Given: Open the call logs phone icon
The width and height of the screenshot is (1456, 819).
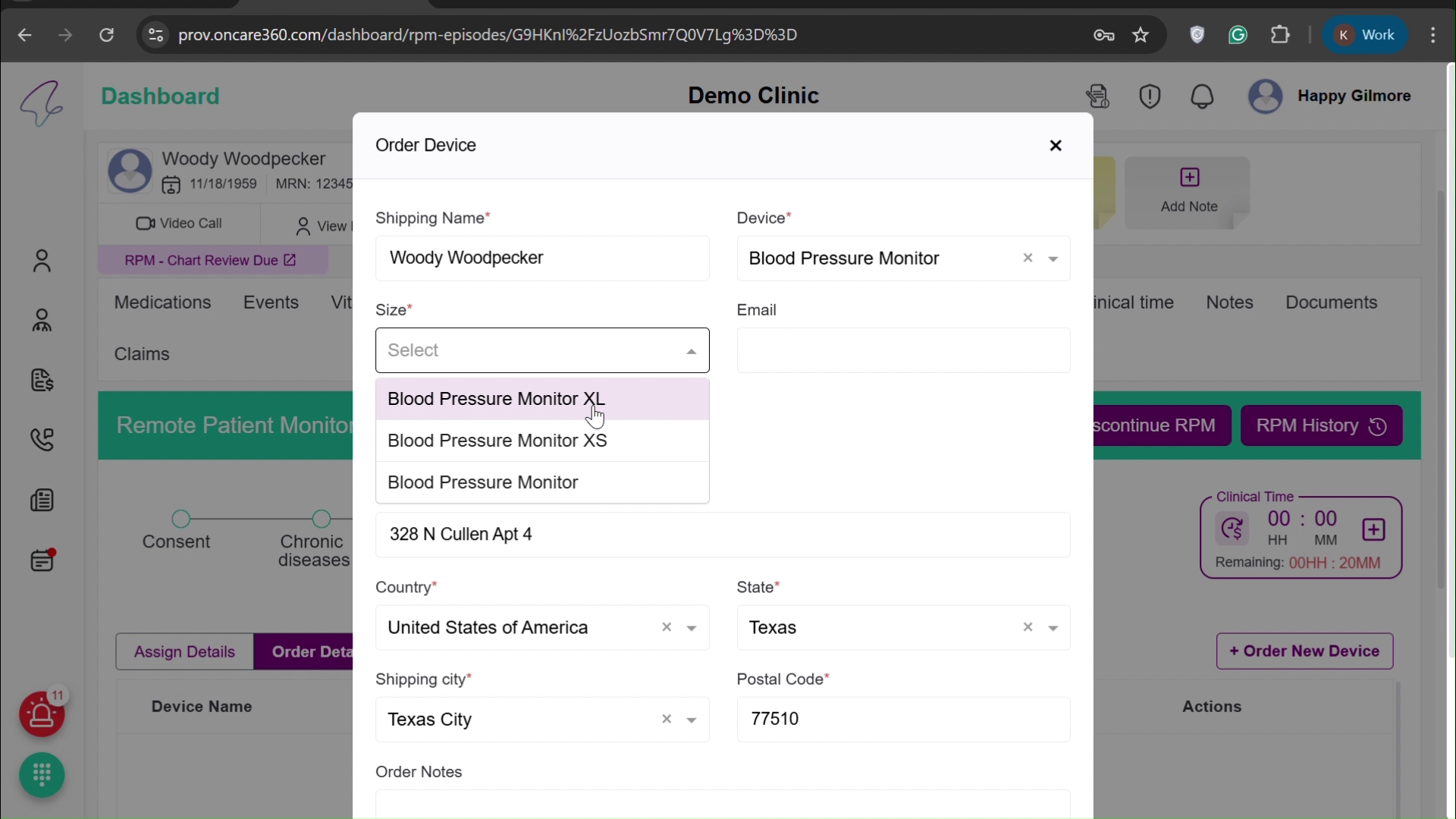Looking at the screenshot, I should pos(42,440).
